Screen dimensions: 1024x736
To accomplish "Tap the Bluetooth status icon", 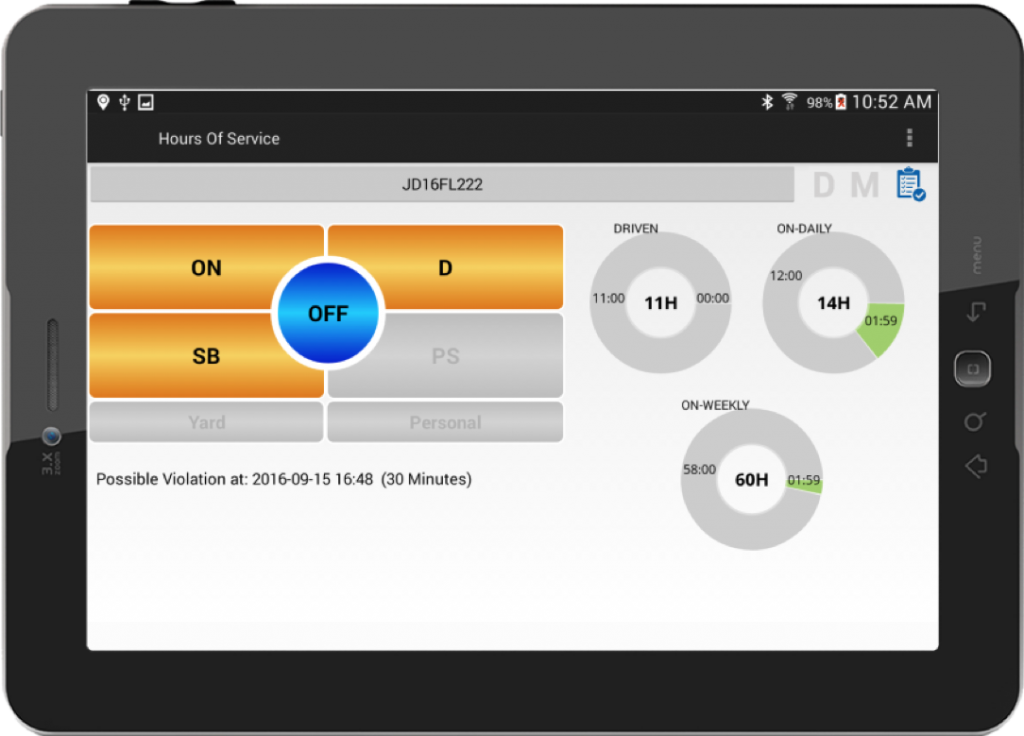I will click(768, 102).
